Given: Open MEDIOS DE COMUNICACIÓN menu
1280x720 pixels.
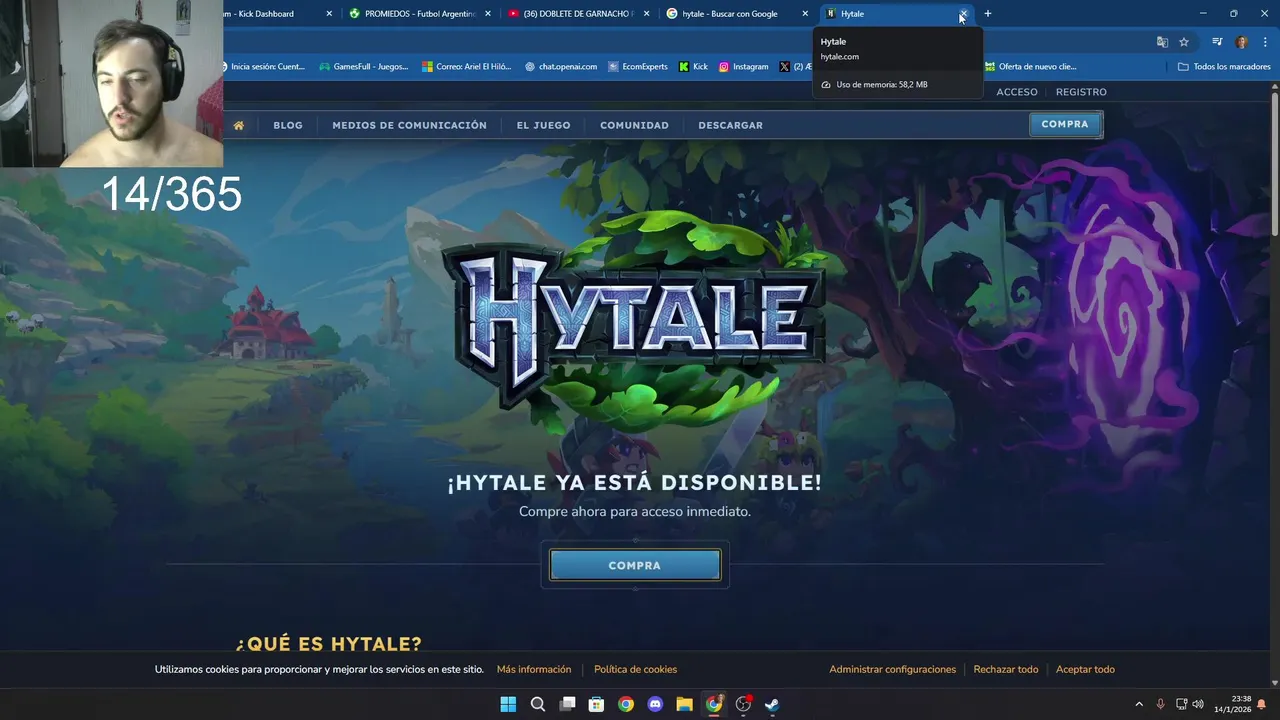Looking at the screenshot, I should tap(409, 125).
